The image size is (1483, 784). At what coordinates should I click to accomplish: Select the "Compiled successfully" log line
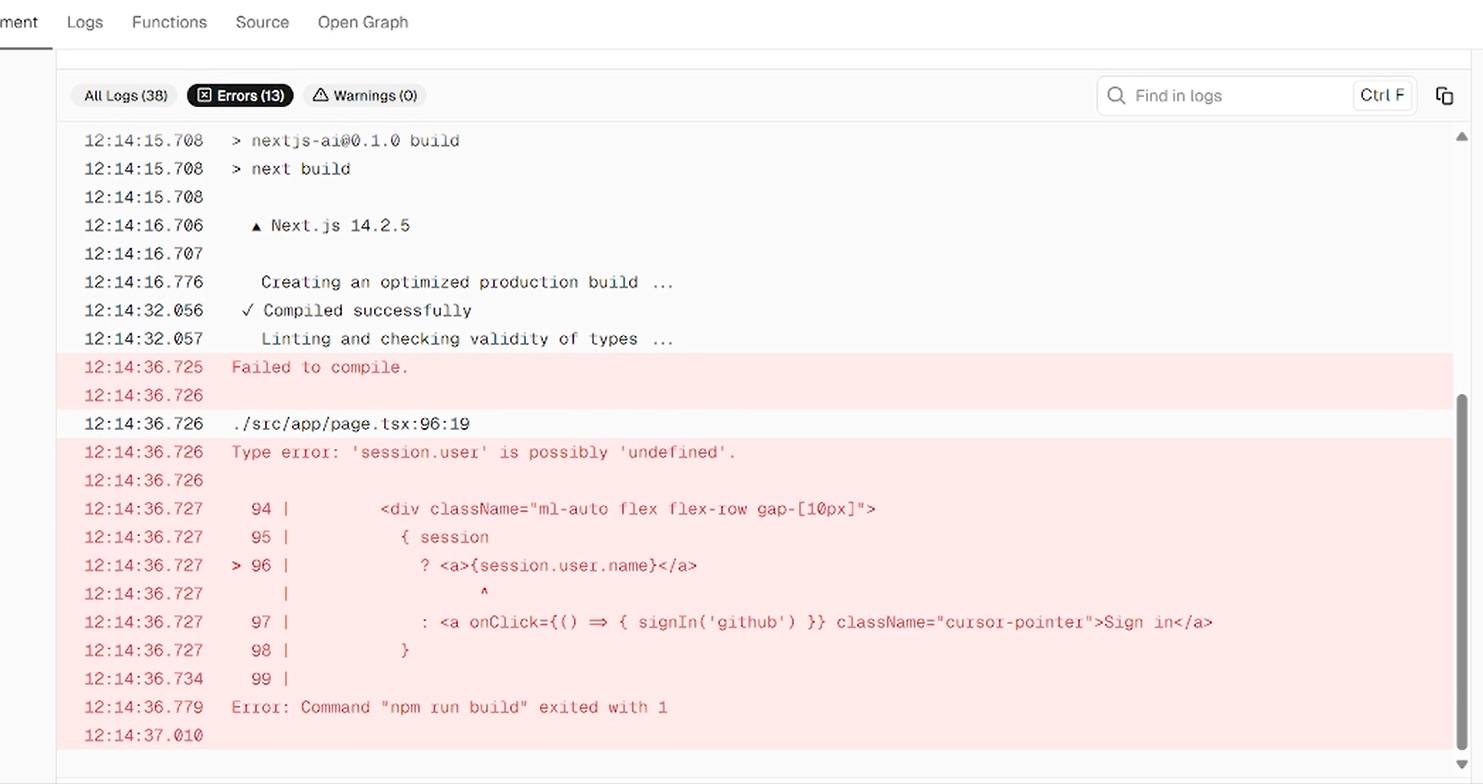(x=754, y=311)
